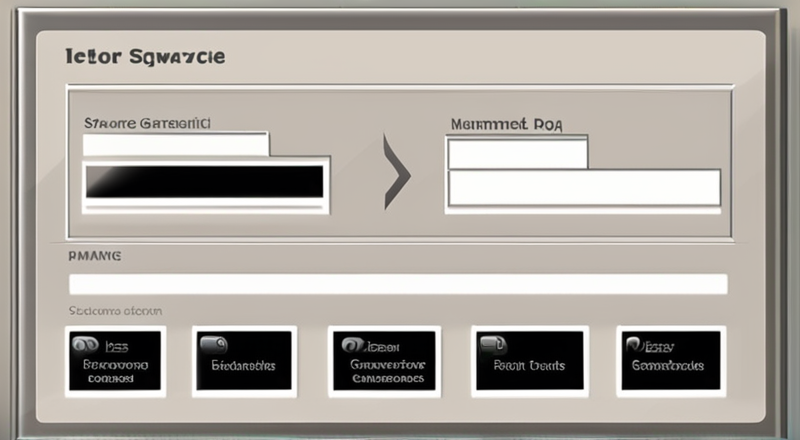Click the faint label above the bottom buttons
This screenshot has width=800, height=440.
115,310
